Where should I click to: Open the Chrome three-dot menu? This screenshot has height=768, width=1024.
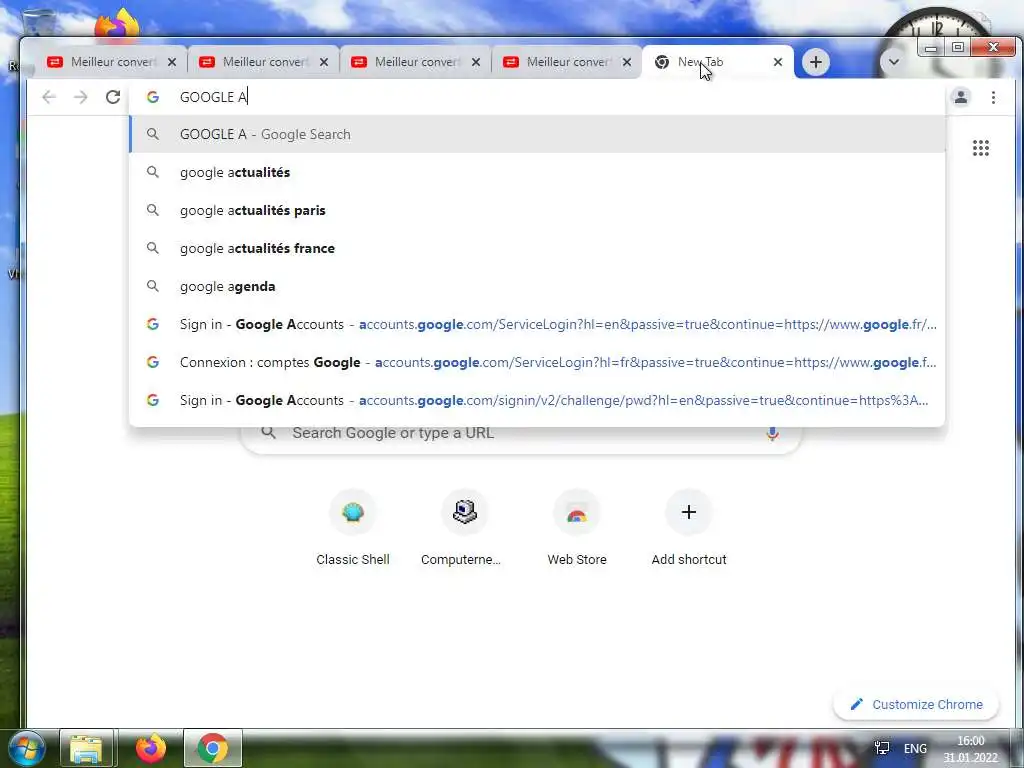(x=993, y=97)
